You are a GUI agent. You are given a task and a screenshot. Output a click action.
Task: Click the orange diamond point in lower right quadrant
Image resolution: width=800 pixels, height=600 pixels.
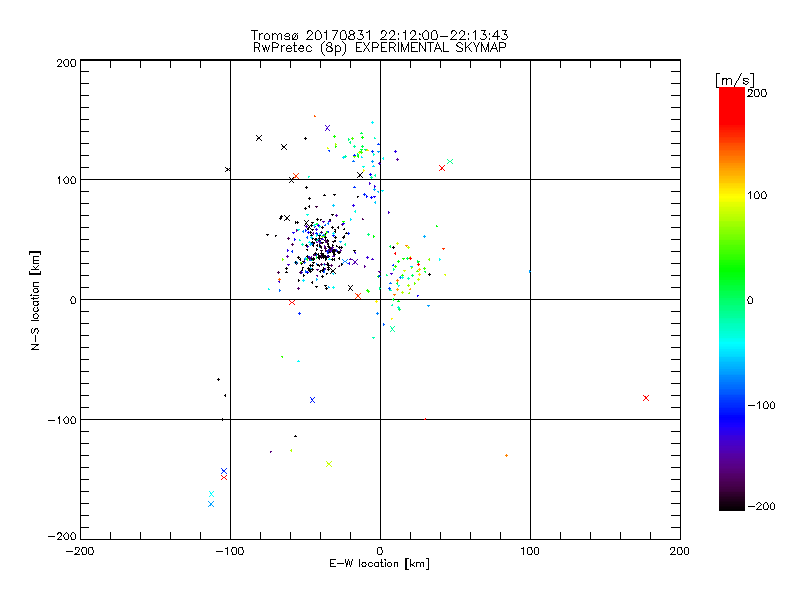(x=506, y=456)
